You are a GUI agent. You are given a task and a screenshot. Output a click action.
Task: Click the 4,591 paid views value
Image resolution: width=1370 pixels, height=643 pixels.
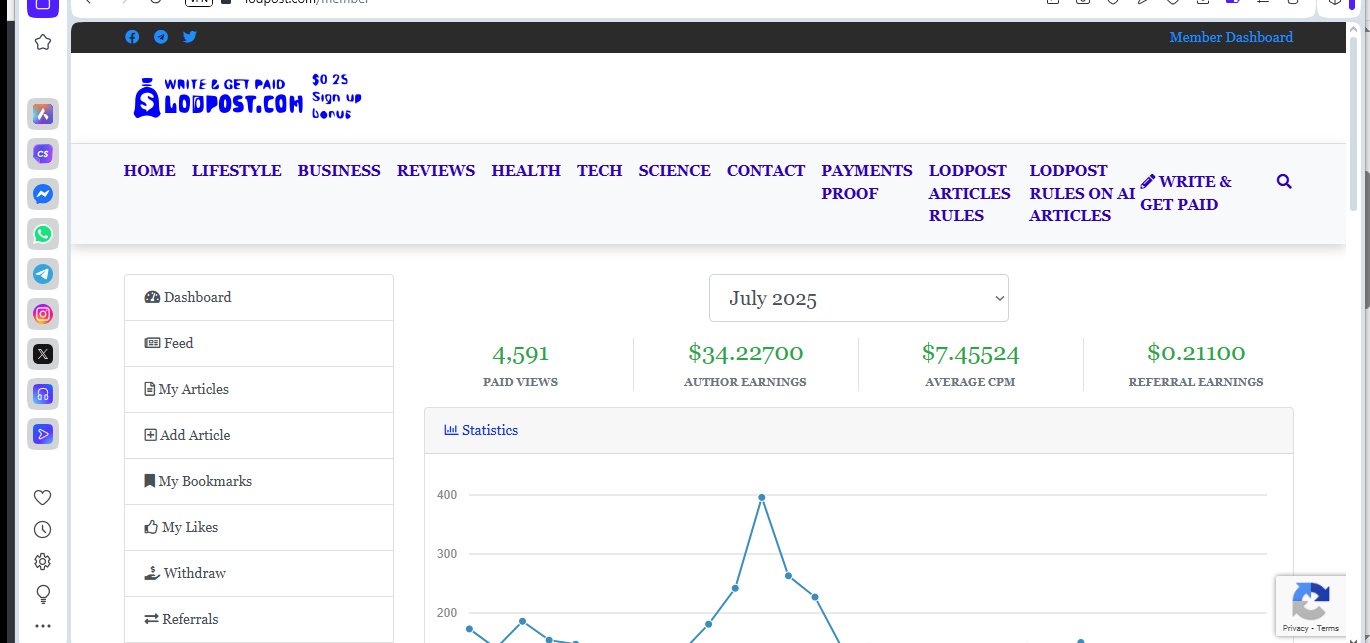pos(521,354)
